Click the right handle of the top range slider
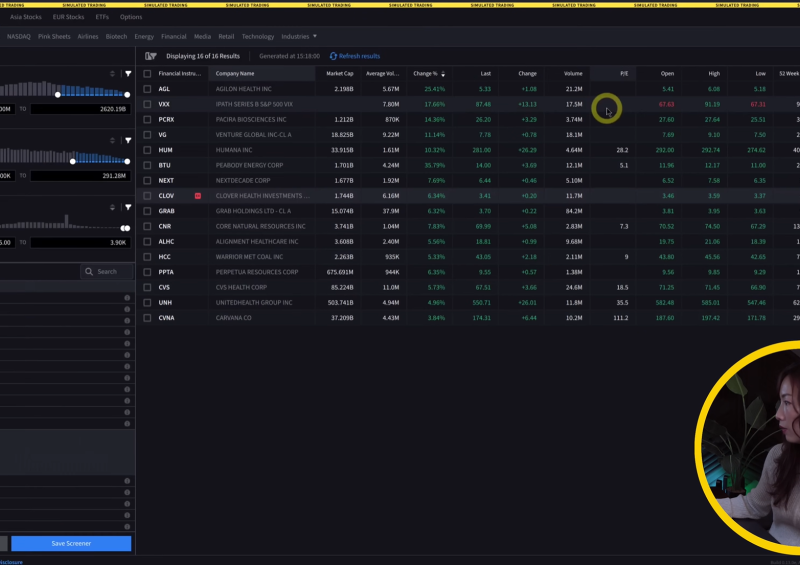Viewport: 800px width, 565px height. click(128, 95)
